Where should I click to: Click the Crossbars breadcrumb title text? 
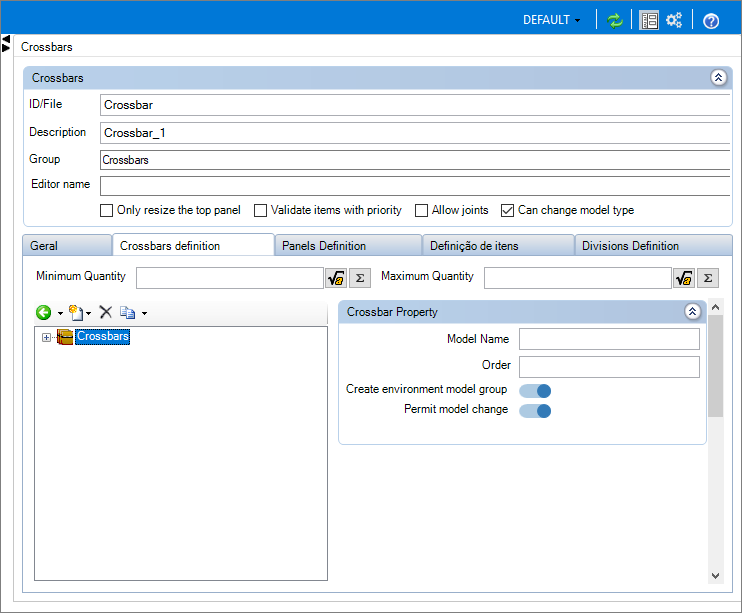[x=46, y=47]
